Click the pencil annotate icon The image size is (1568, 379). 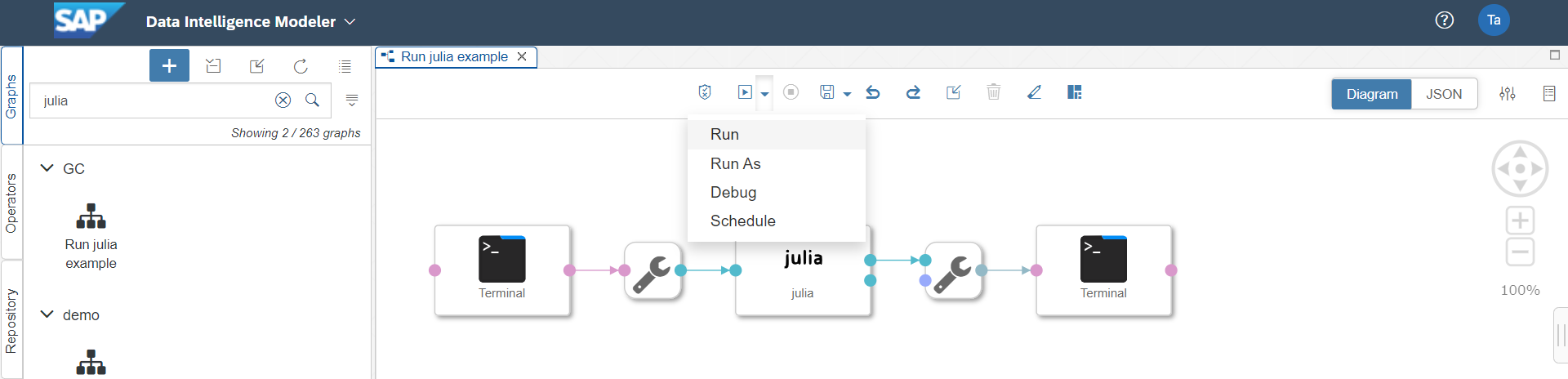coord(1034,92)
